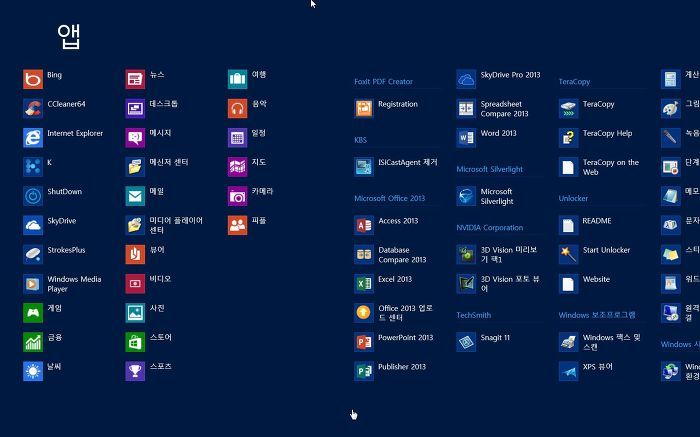Open the 메신저 센터 icon
This screenshot has height=437, width=700.
(135, 167)
